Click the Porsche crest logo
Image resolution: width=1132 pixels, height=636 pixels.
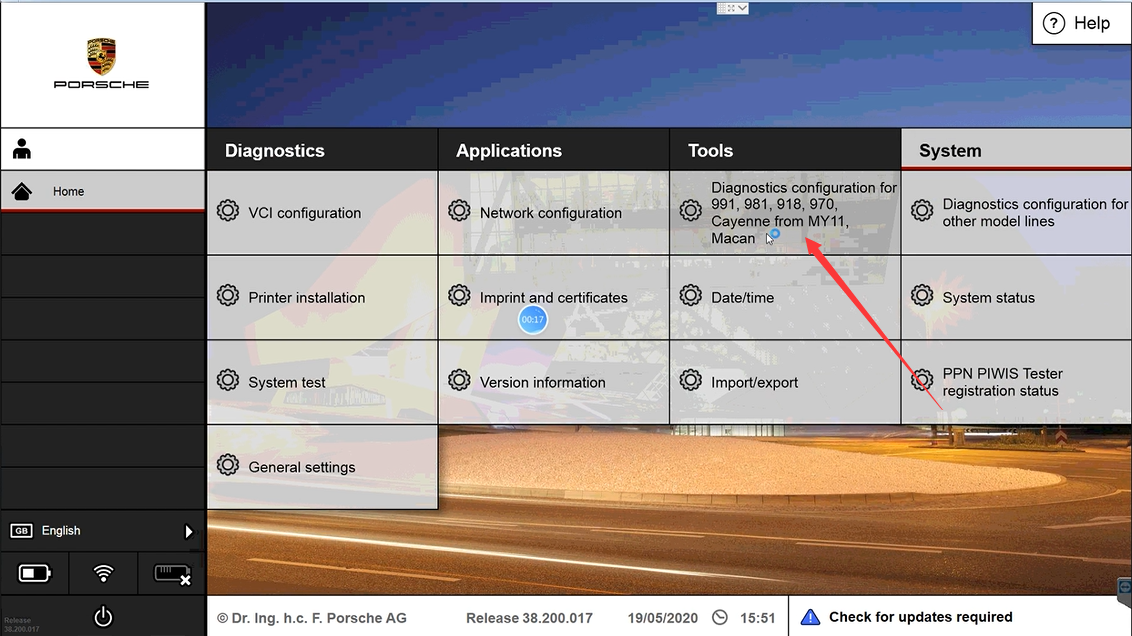pos(101,56)
